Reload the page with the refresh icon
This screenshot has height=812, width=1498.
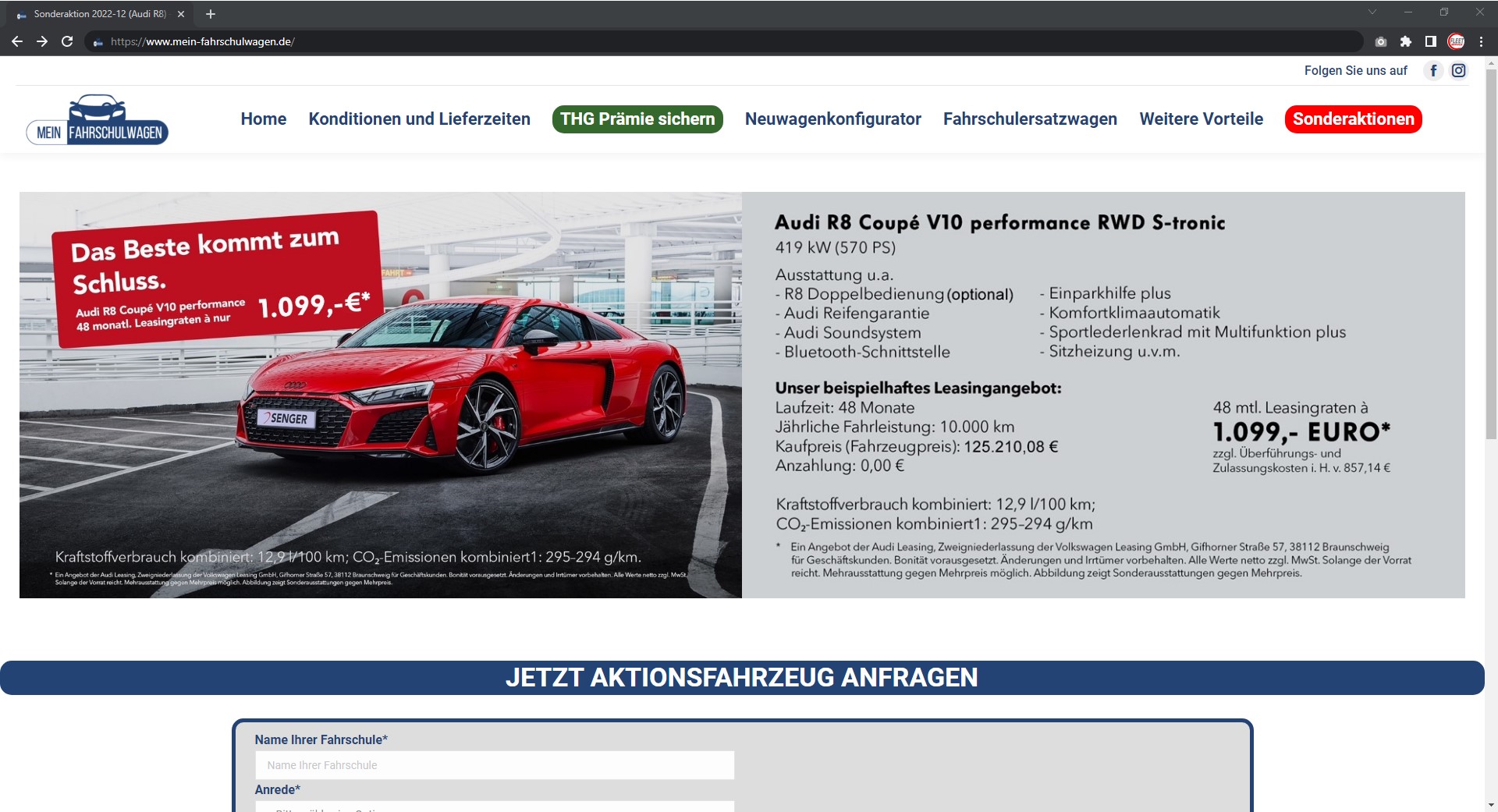click(67, 41)
